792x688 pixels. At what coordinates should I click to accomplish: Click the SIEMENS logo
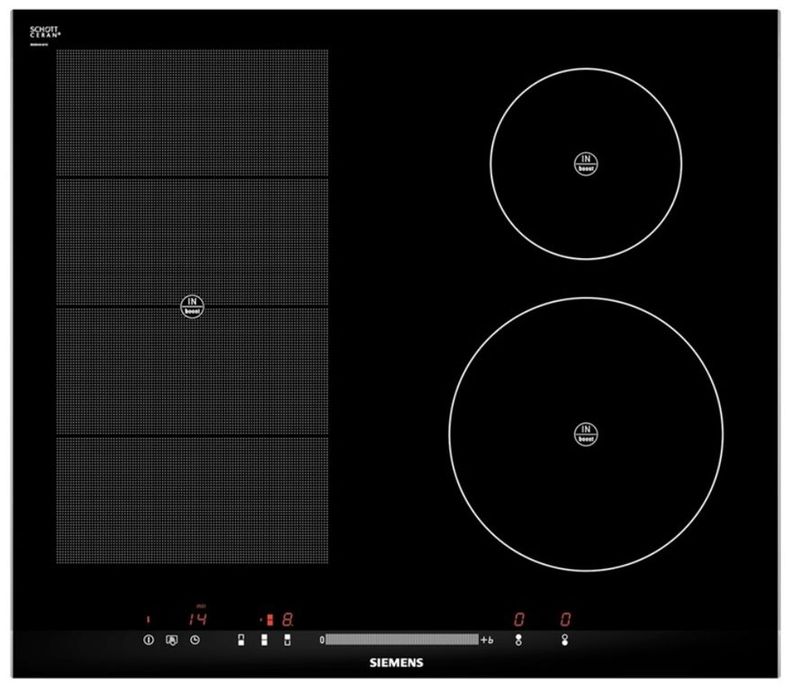click(400, 663)
